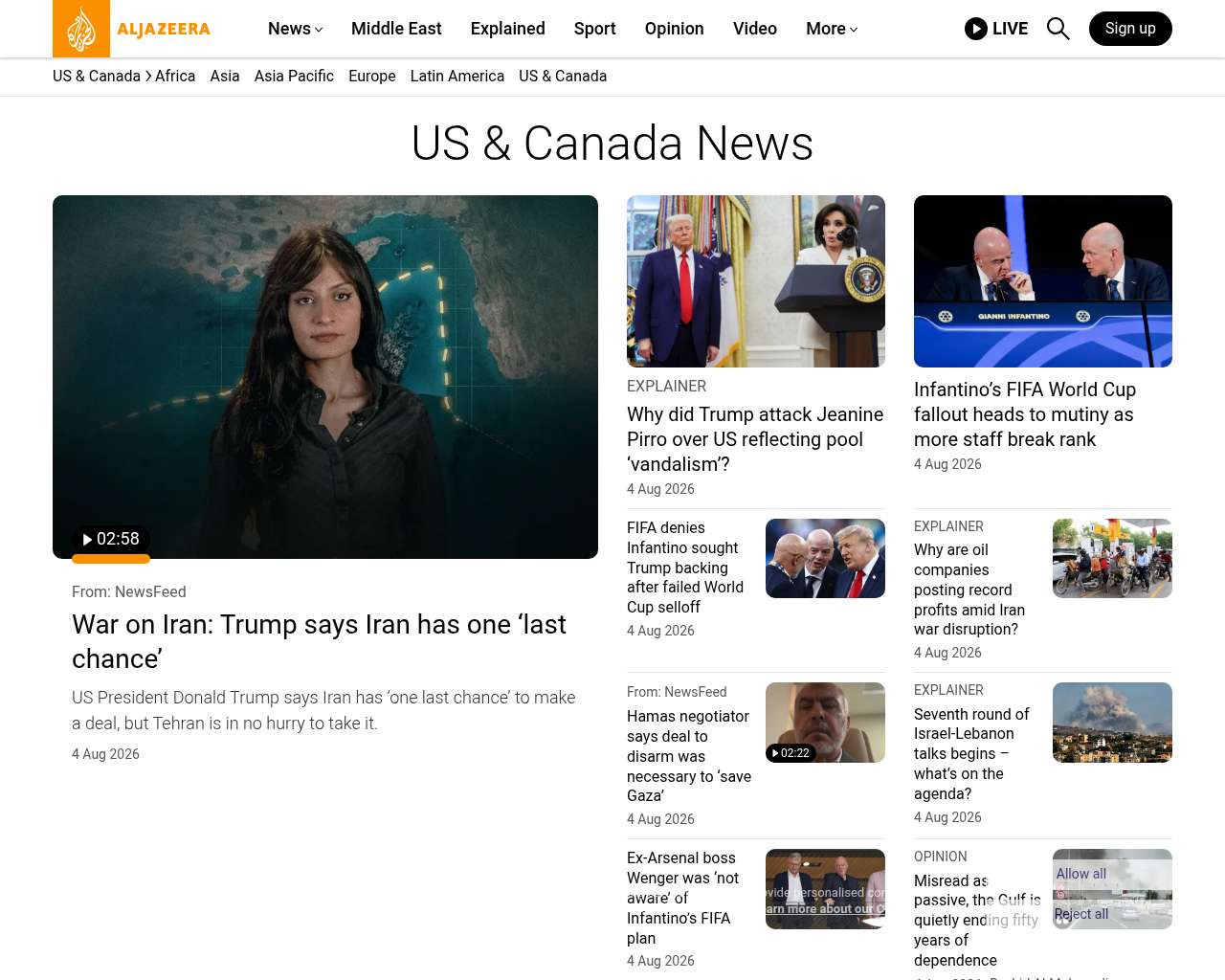Screen dimensions: 1225x980
Task: Click the date under the Pirro headline
Action: (x=660, y=489)
